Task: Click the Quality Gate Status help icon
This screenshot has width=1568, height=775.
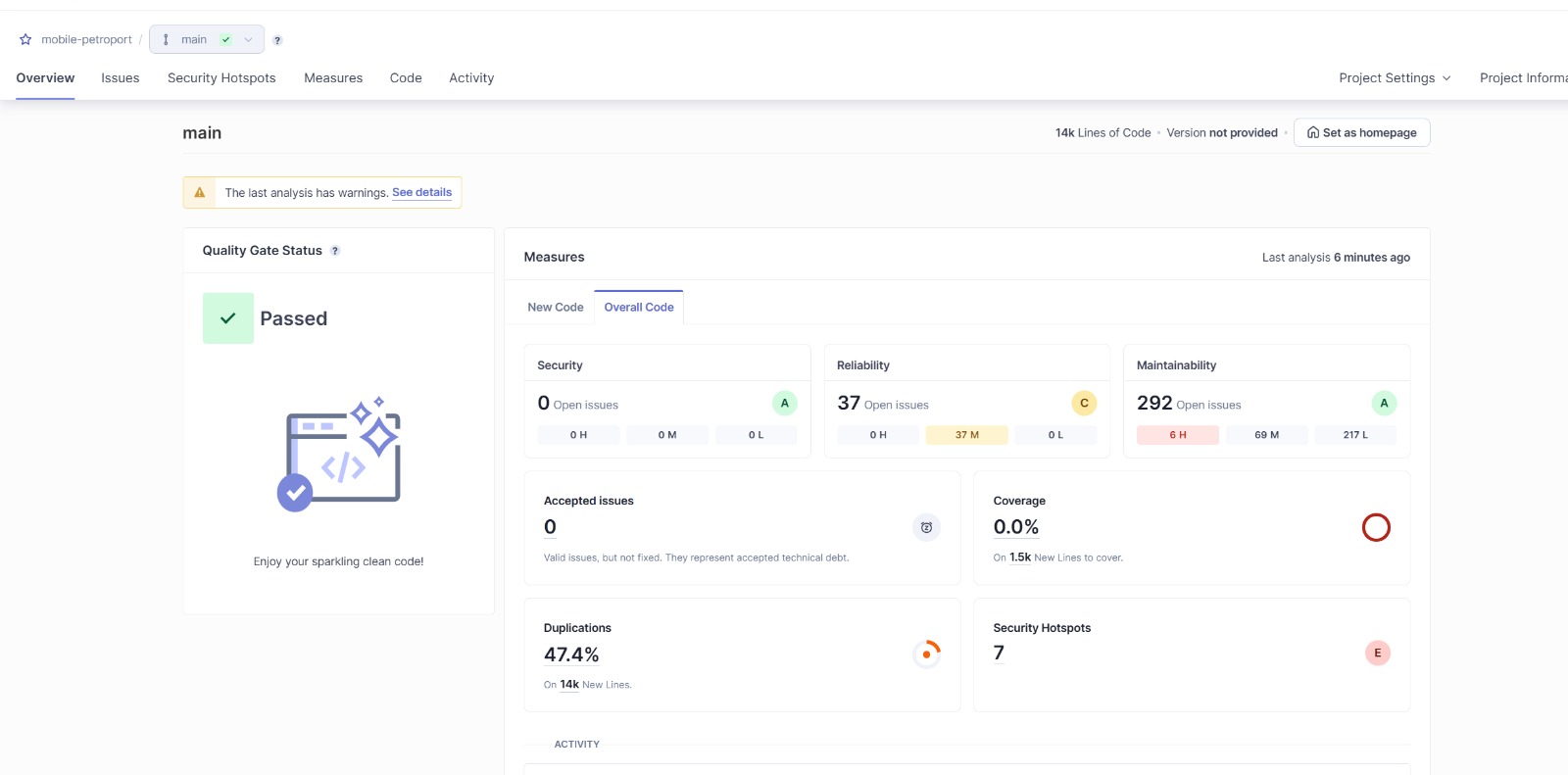Action: 335,251
